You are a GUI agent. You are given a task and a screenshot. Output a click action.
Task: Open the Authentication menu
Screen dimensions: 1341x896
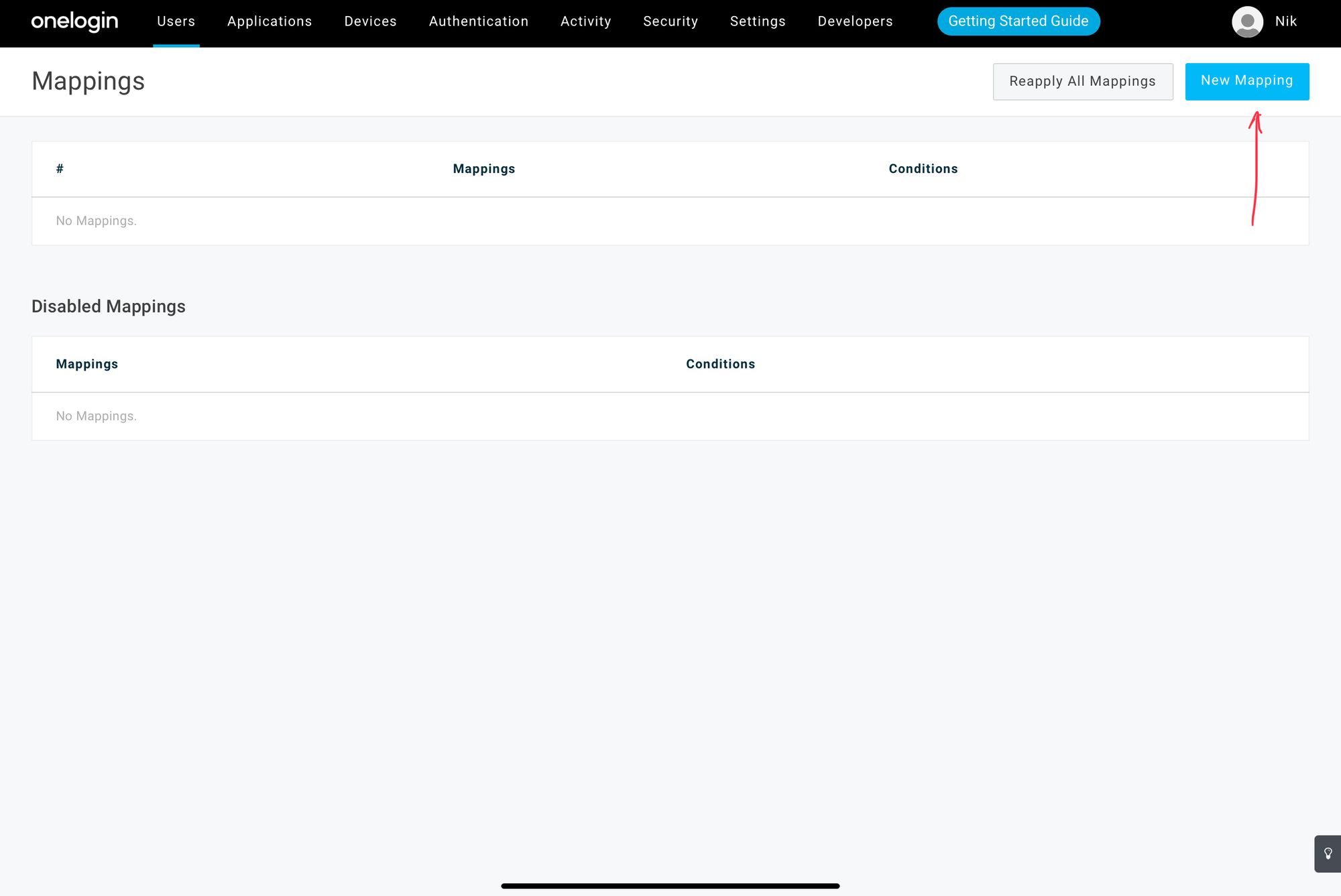[479, 21]
